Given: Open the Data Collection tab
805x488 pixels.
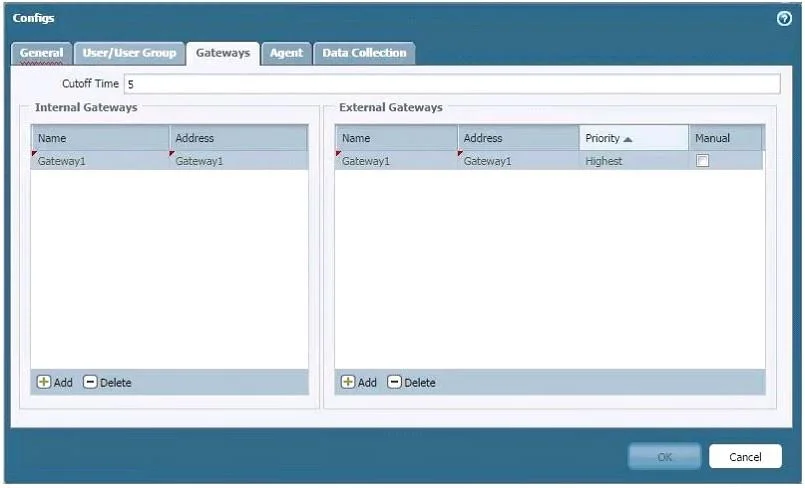Looking at the screenshot, I should click(x=364, y=53).
